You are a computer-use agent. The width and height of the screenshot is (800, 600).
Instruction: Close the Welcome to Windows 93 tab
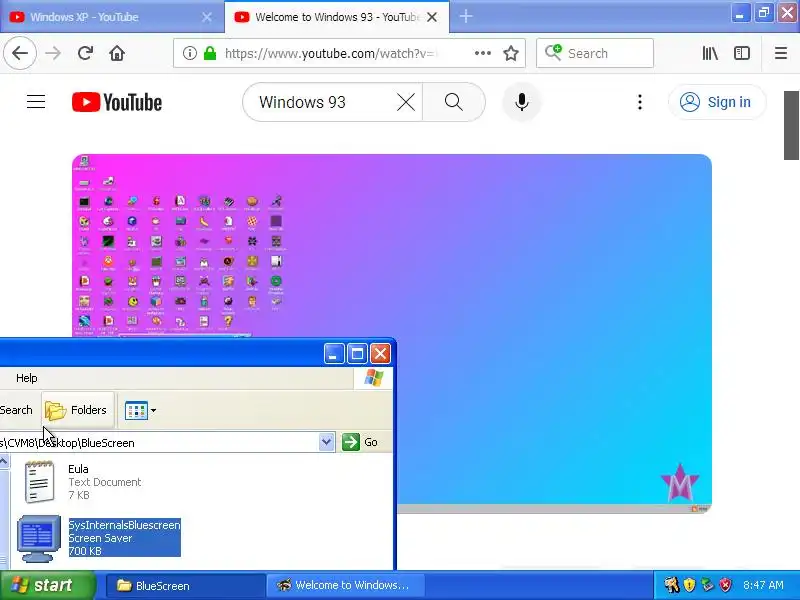[x=432, y=17]
